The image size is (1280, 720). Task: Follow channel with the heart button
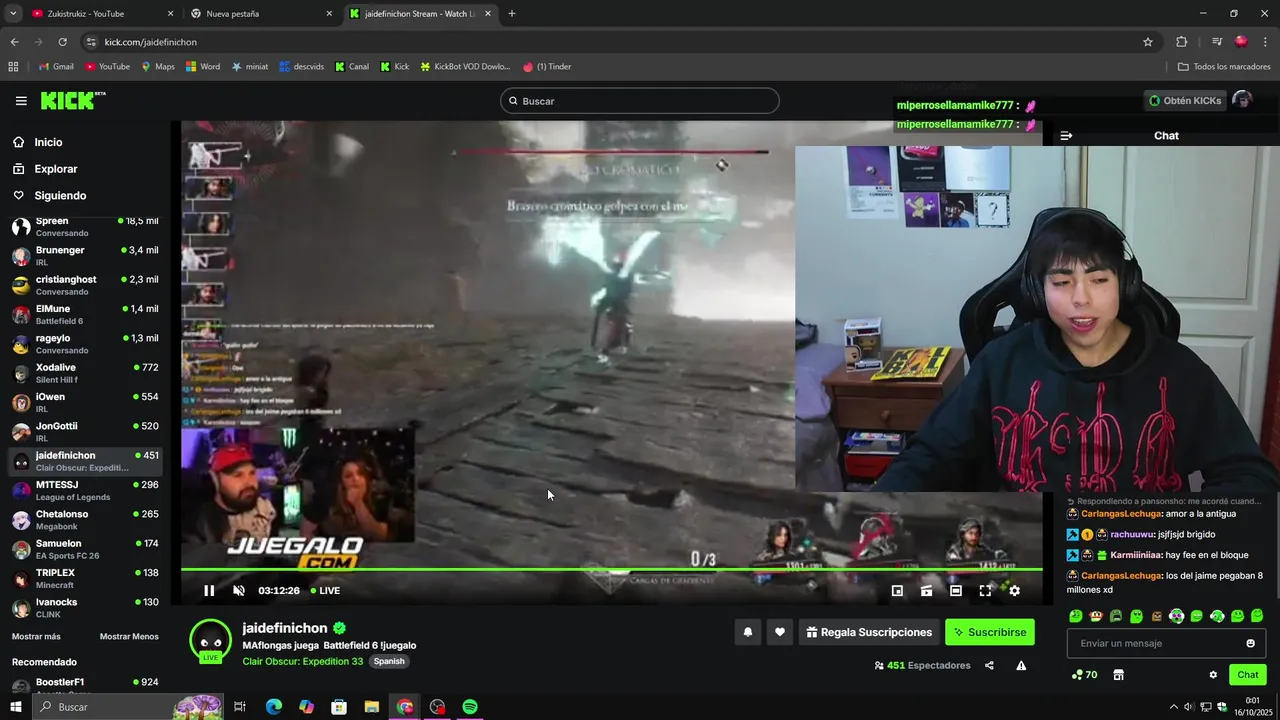780,632
